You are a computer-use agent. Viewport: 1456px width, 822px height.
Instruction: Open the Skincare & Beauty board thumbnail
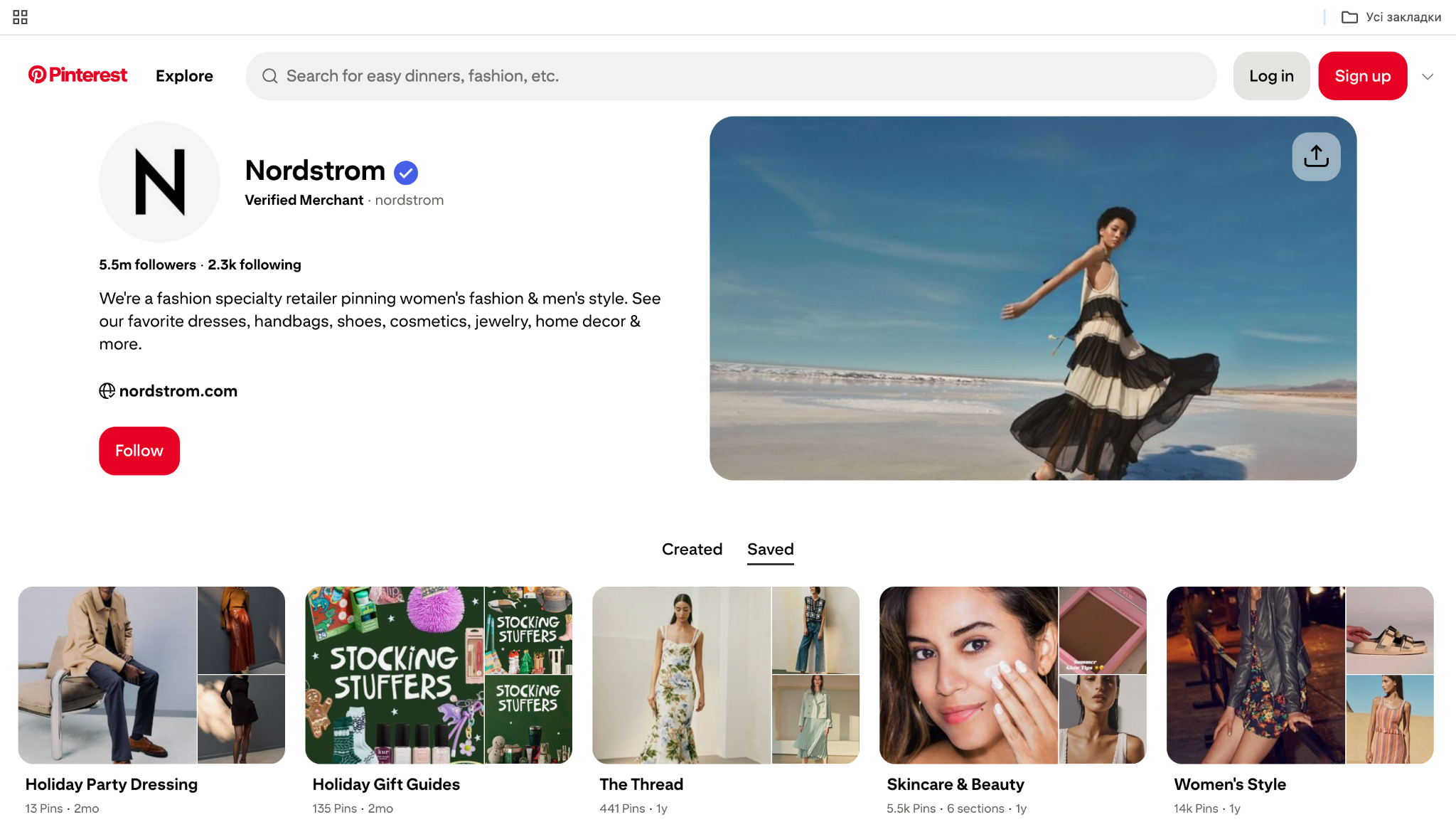(x=1012, y=675)
